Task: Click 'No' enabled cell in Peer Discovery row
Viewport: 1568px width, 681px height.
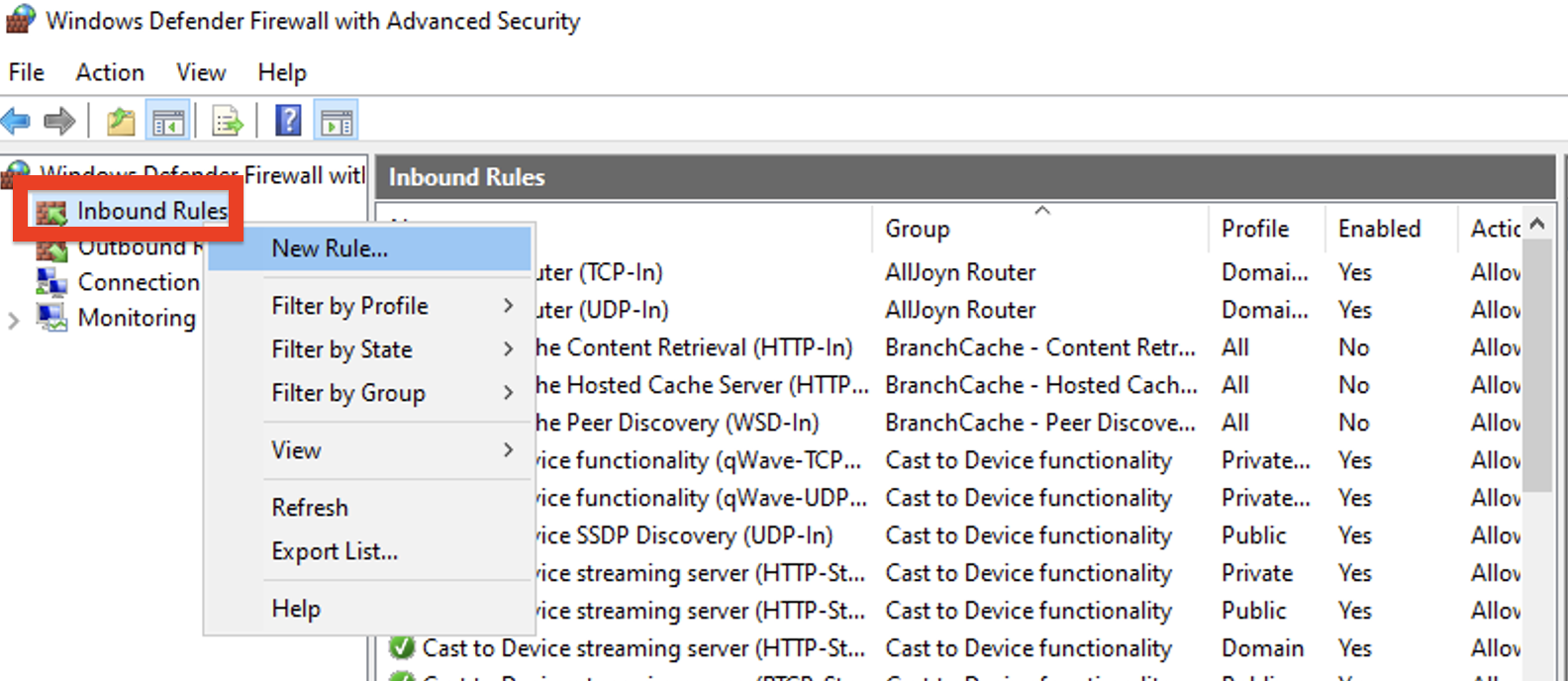Action: tap(1354, 423)
